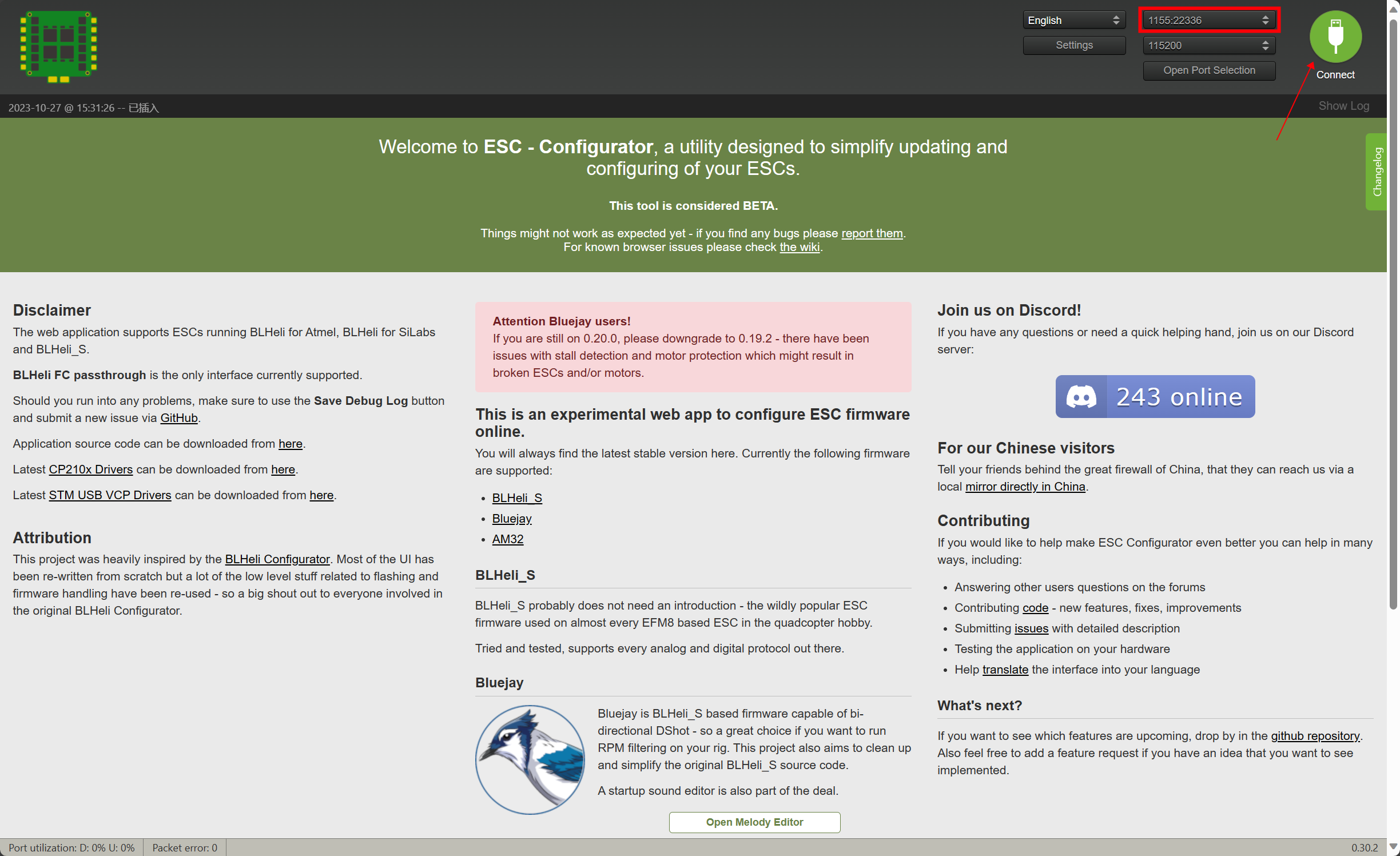1400x856 pixels.
Task: Follow the 'report them' bugs link
Action: click(x=872, y=233)
